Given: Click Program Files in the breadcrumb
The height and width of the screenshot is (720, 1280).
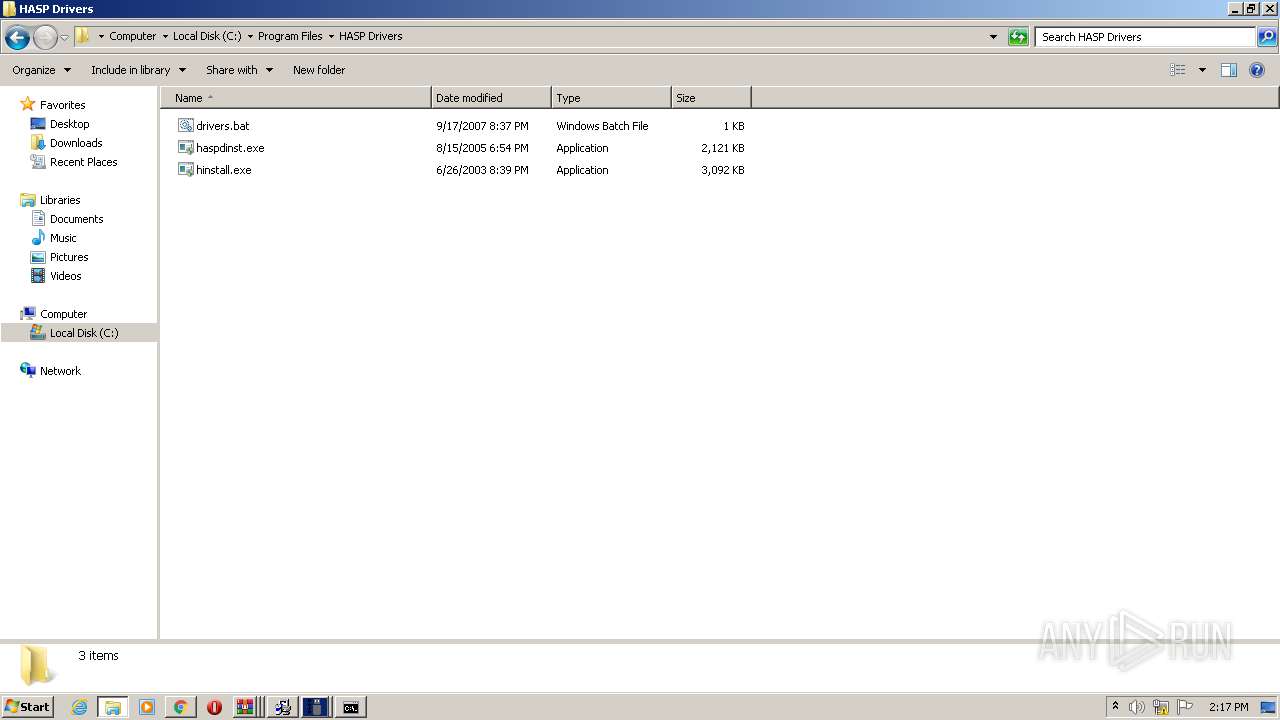Looking at the screenshot, I should [x=290, y=36].
